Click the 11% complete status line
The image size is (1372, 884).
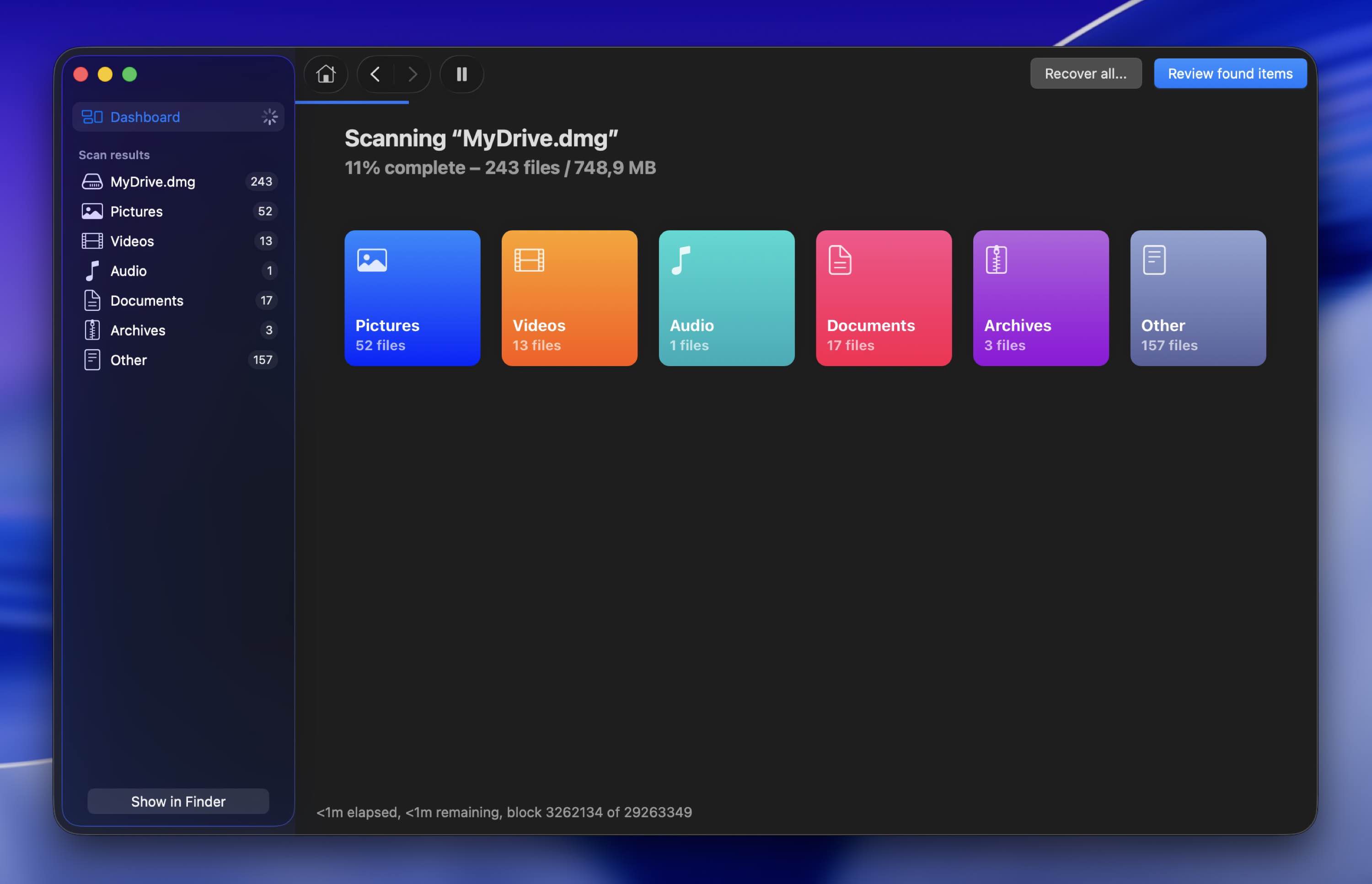(x=500, y=168)
